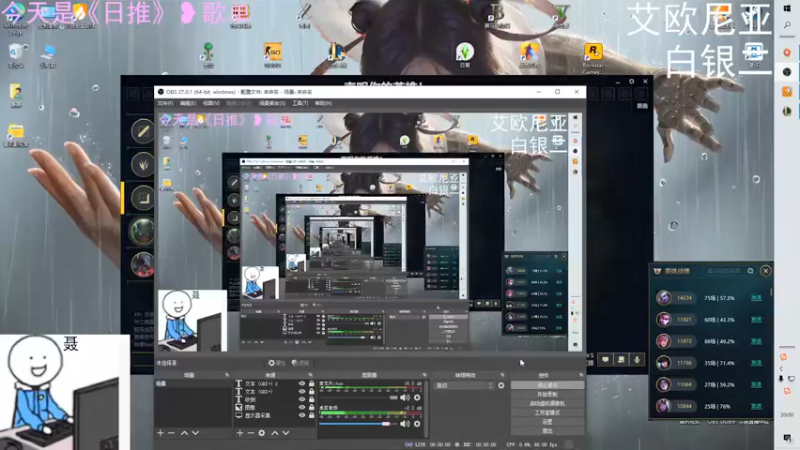Add a new source with plus icon
800x450 pixels.
click(x=240, y=433)
